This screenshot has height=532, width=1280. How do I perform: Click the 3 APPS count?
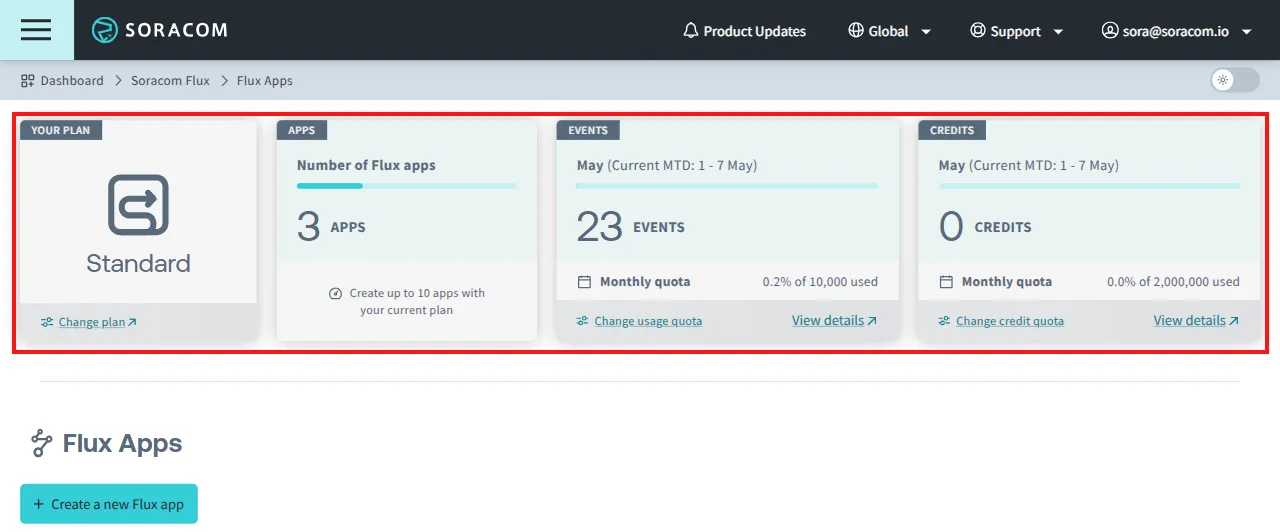[x=331, y=227]
